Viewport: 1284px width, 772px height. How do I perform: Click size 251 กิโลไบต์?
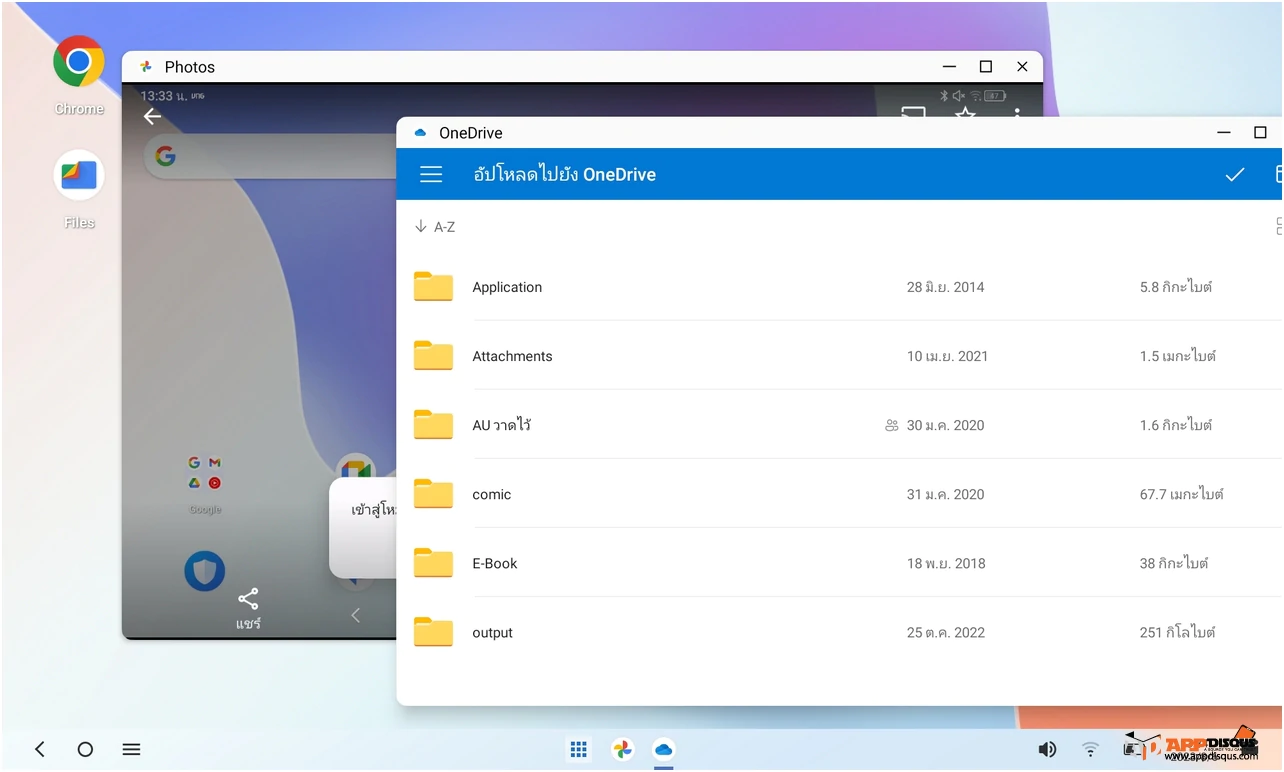tap(1177, 632)
